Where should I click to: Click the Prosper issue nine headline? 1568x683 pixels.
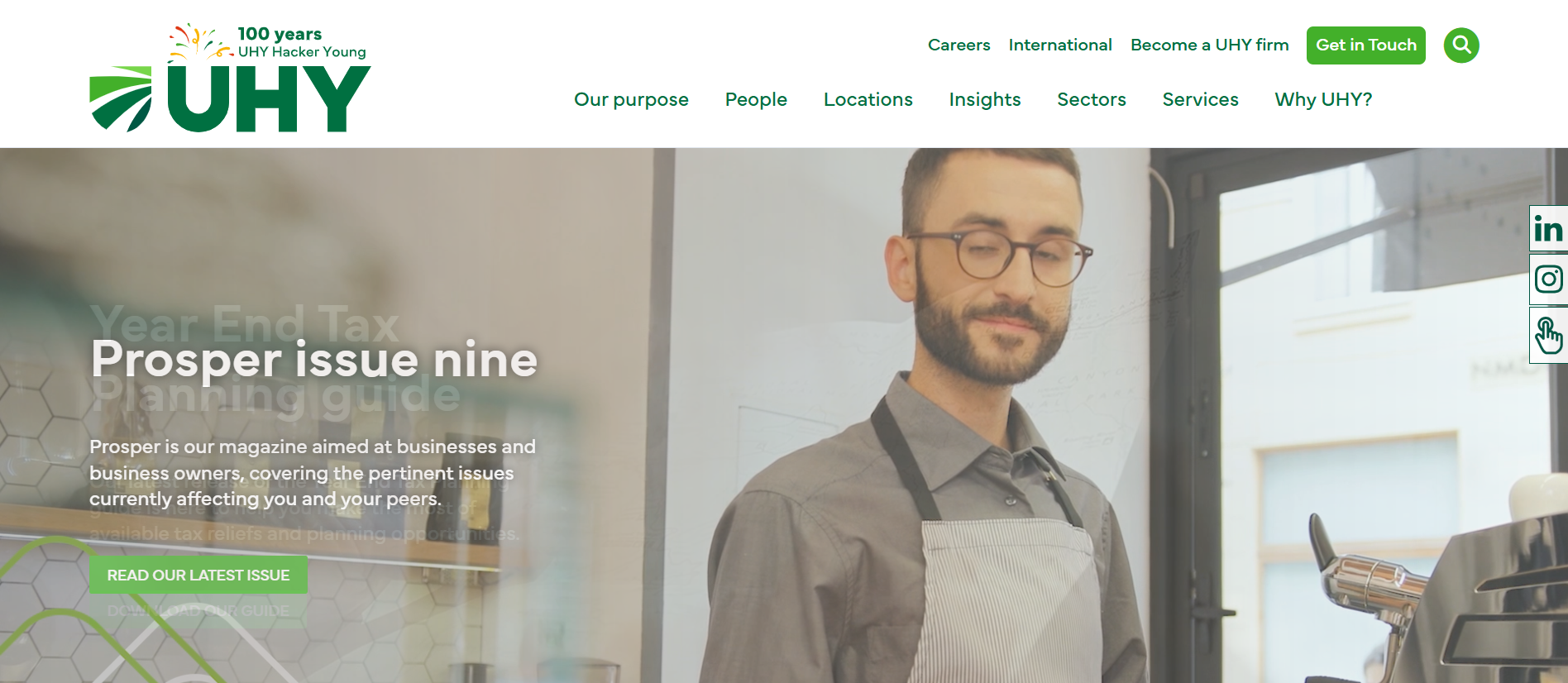pos(314,361)
